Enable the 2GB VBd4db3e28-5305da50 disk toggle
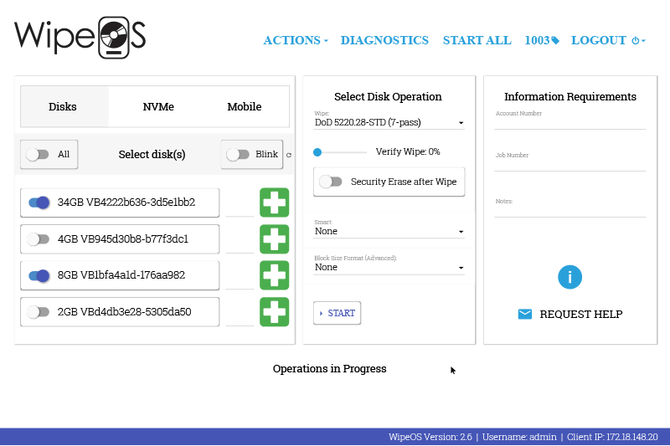Screen dimensions: 670x446 [x=38, y=312]
